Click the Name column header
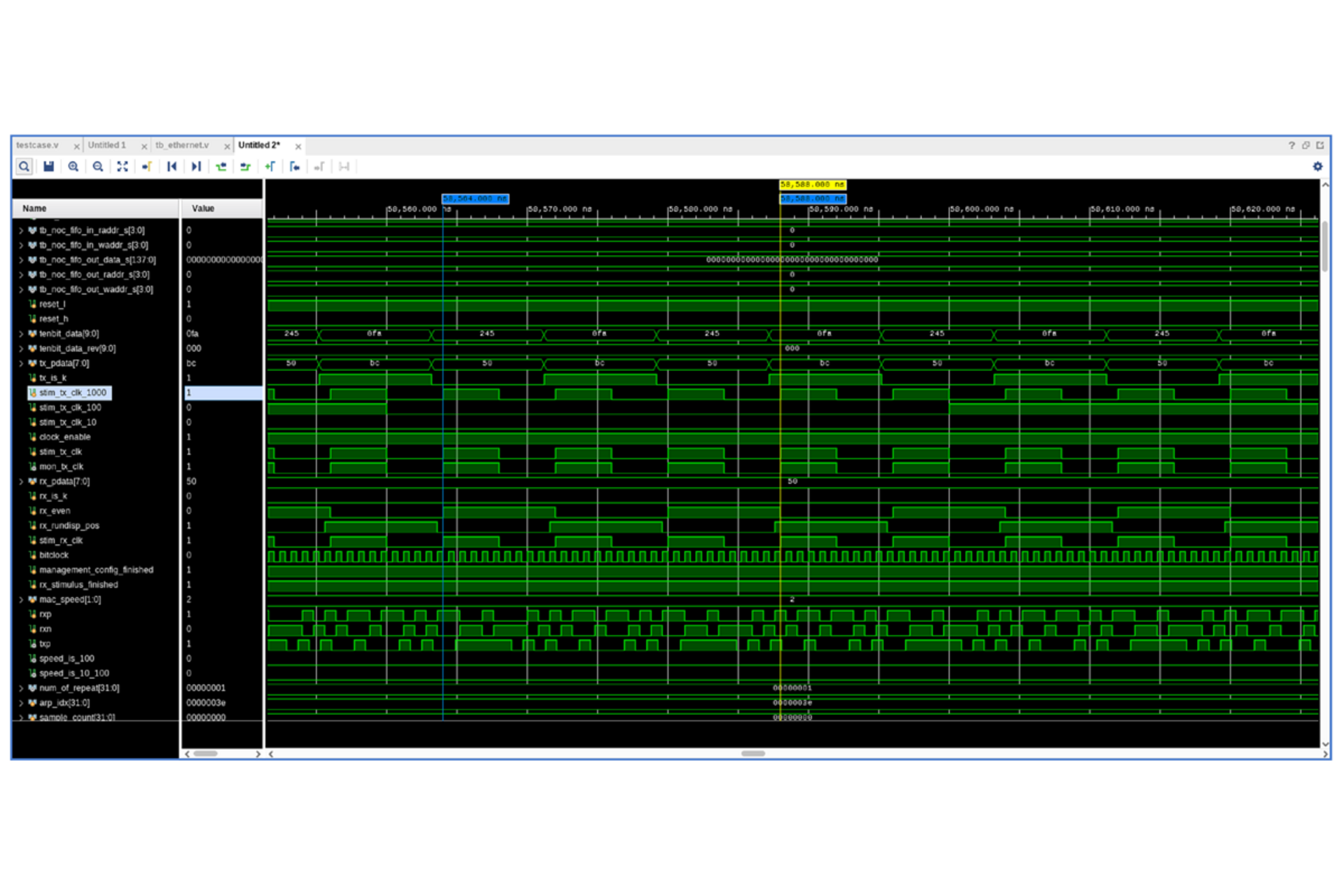Viewport: 1344px width, 896px height. point(95,209)
